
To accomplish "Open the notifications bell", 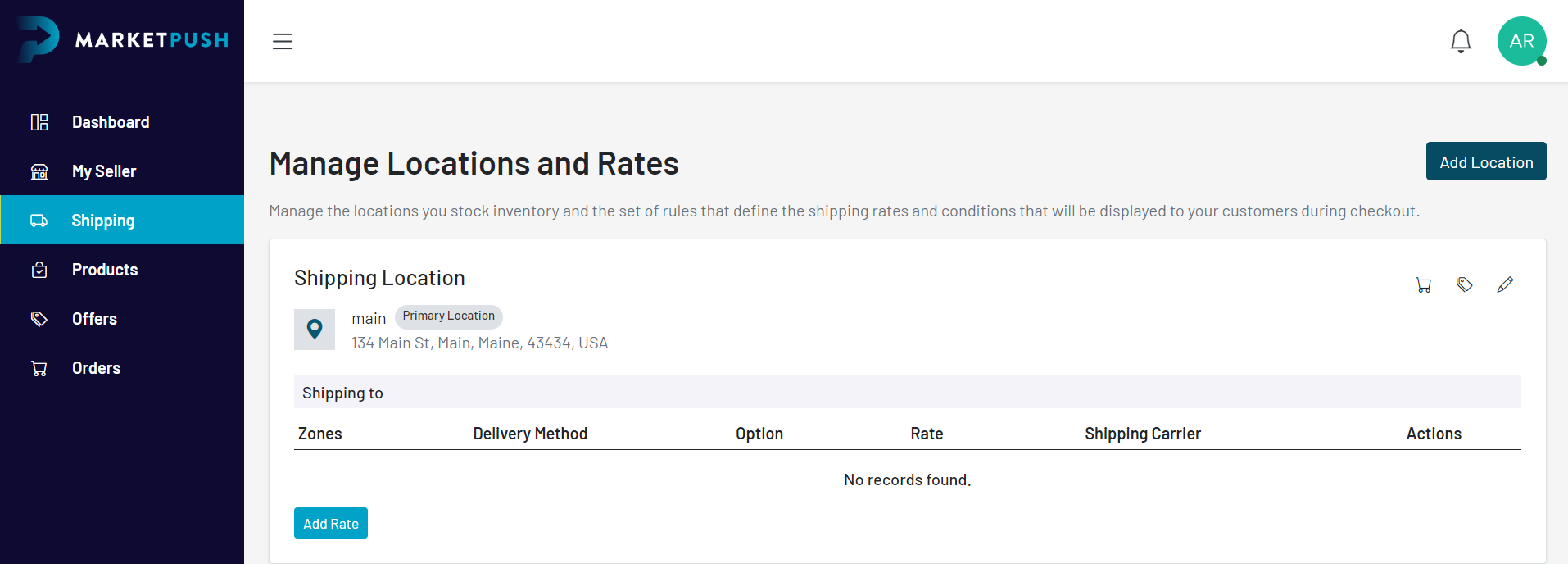I will (x=1461, y=41).
